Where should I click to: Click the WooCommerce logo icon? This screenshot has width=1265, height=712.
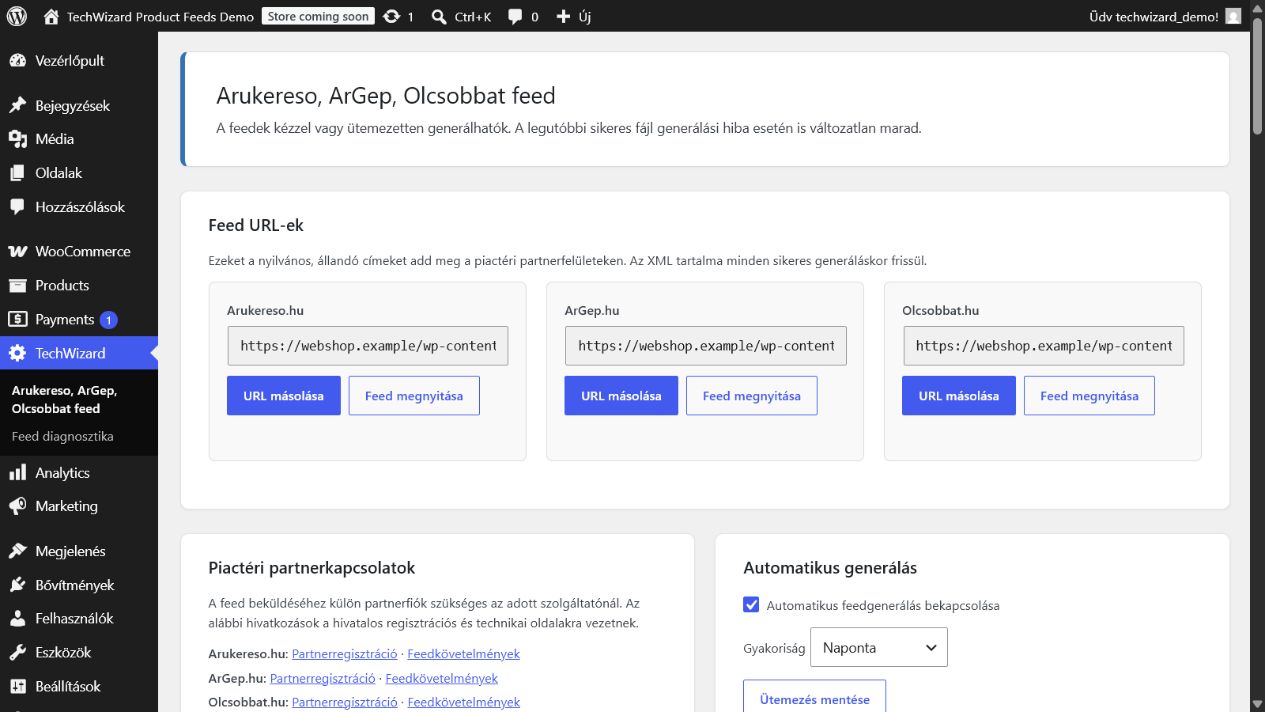click(x=17, y=252)
